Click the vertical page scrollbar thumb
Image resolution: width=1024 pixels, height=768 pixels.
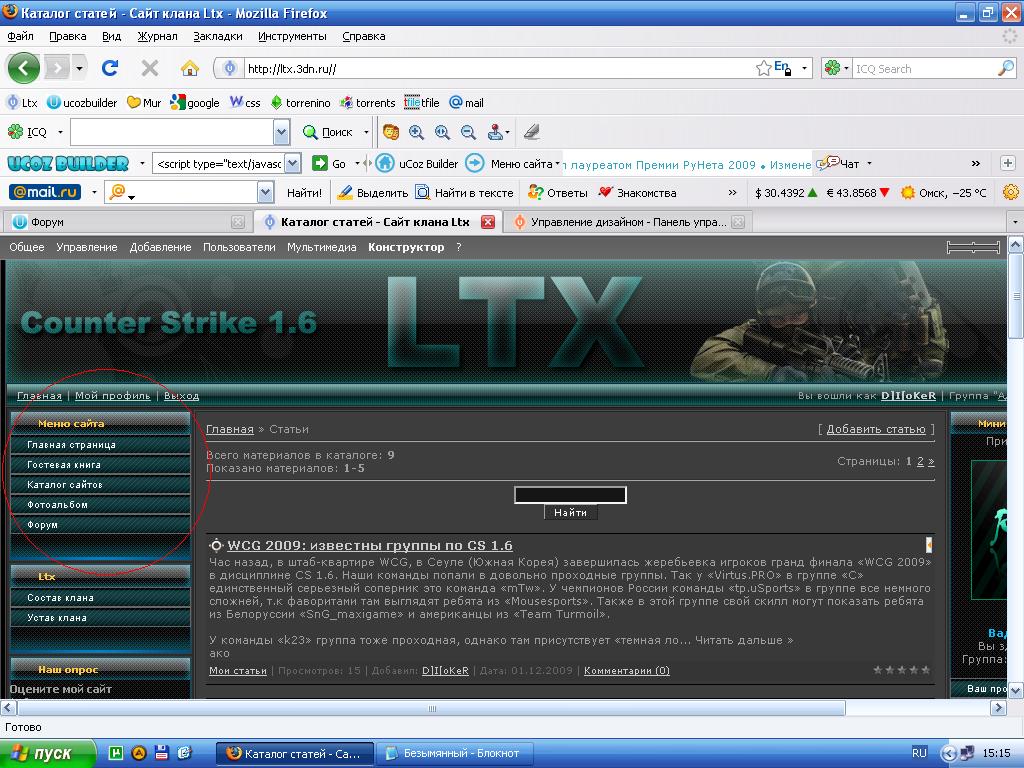1016,297
